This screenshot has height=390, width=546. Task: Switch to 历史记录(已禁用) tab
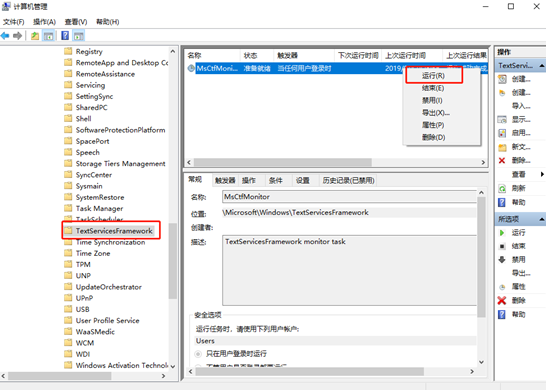point(348,180)
